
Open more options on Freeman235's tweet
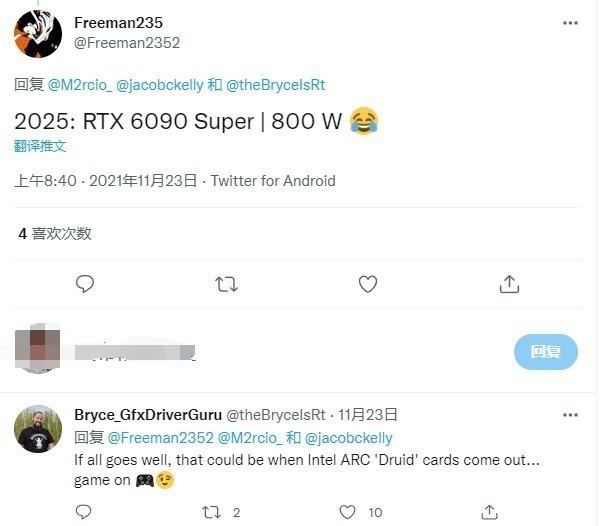570,23
